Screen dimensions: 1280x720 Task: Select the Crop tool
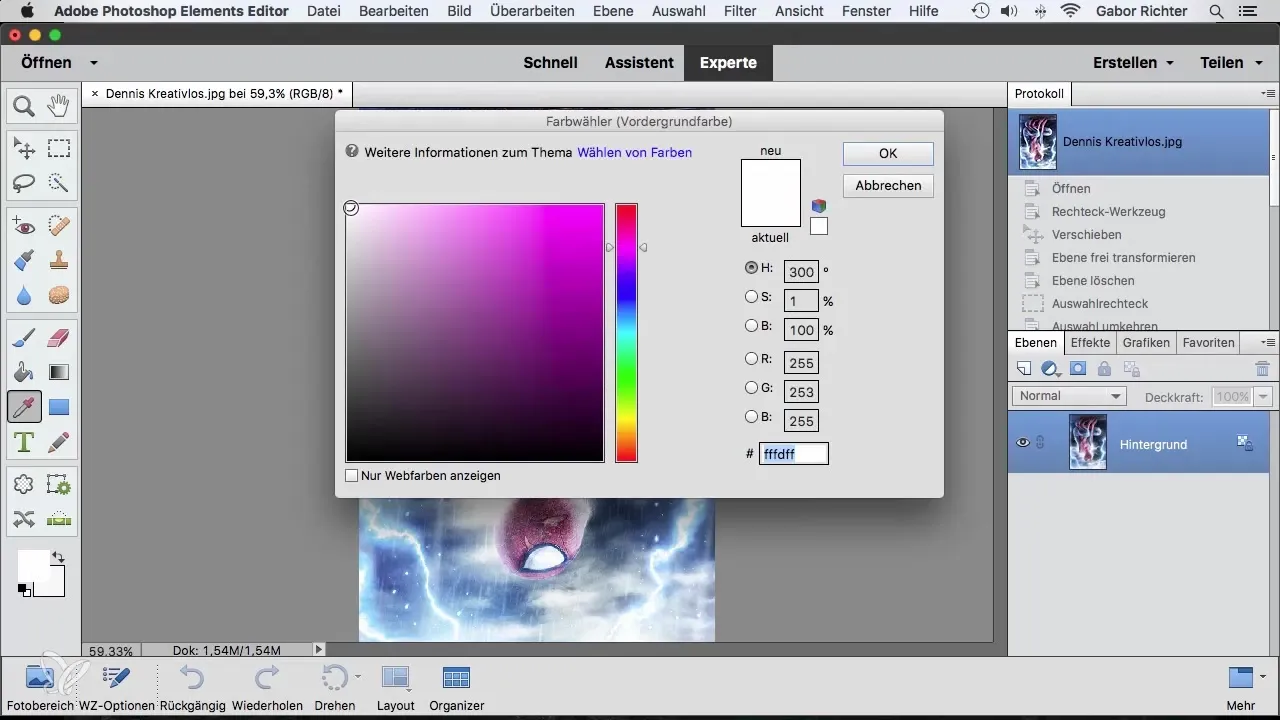click(x=25, y=485)
